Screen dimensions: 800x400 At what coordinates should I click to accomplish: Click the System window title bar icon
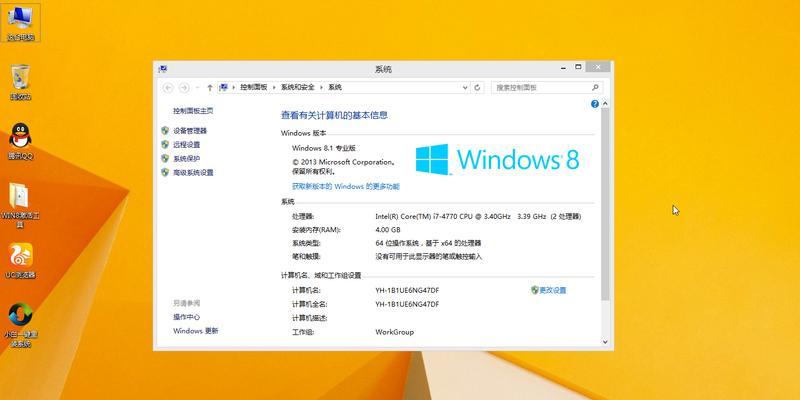point(163,69)
